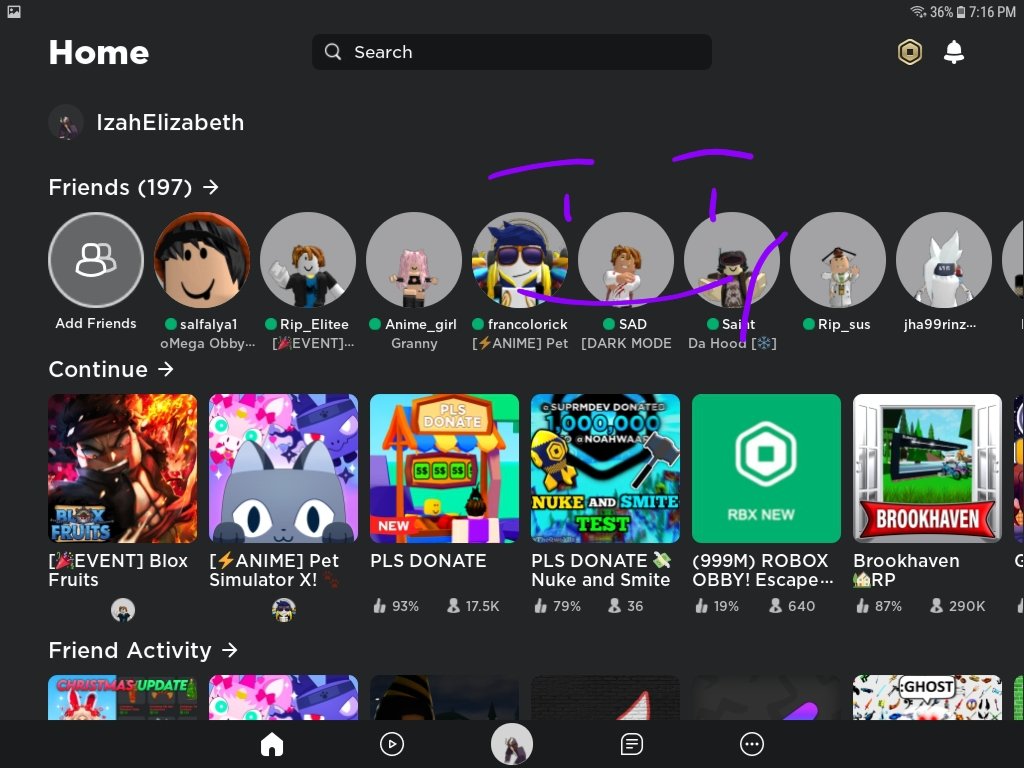The image size is (1024, 768).
Task: Click the 'PLS DONATE' title text
Action: (428, 561)
